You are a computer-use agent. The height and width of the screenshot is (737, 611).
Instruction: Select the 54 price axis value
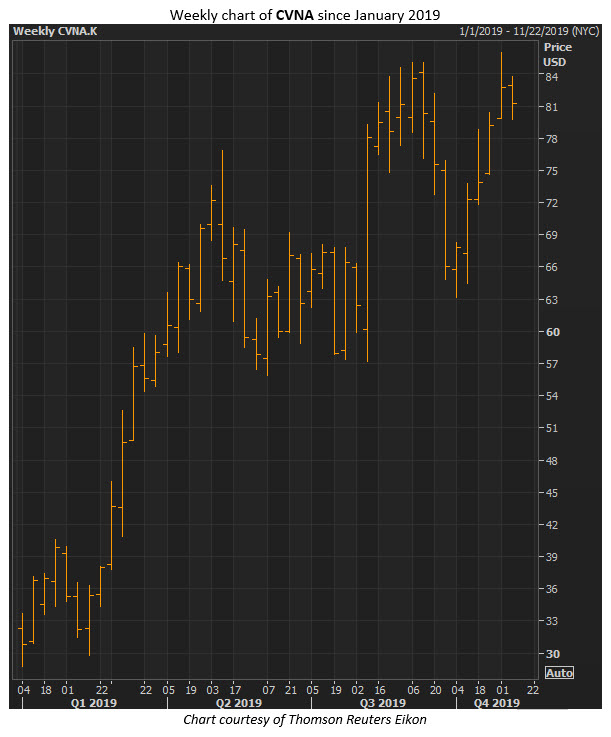tap(551, 396)
